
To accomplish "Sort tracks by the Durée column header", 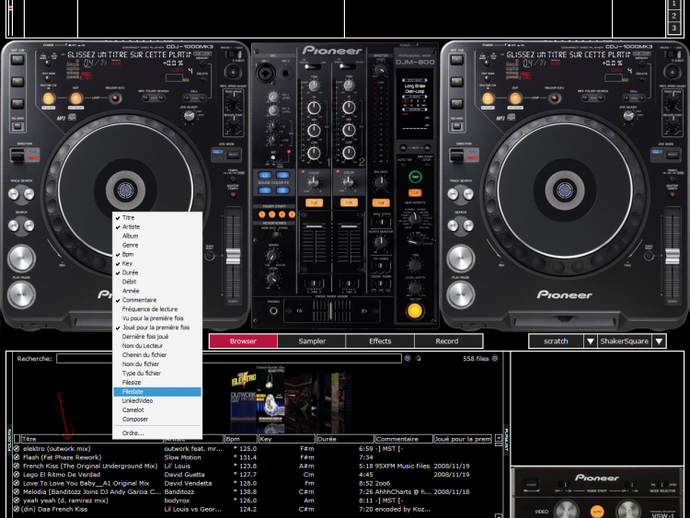I will (345, 439).
